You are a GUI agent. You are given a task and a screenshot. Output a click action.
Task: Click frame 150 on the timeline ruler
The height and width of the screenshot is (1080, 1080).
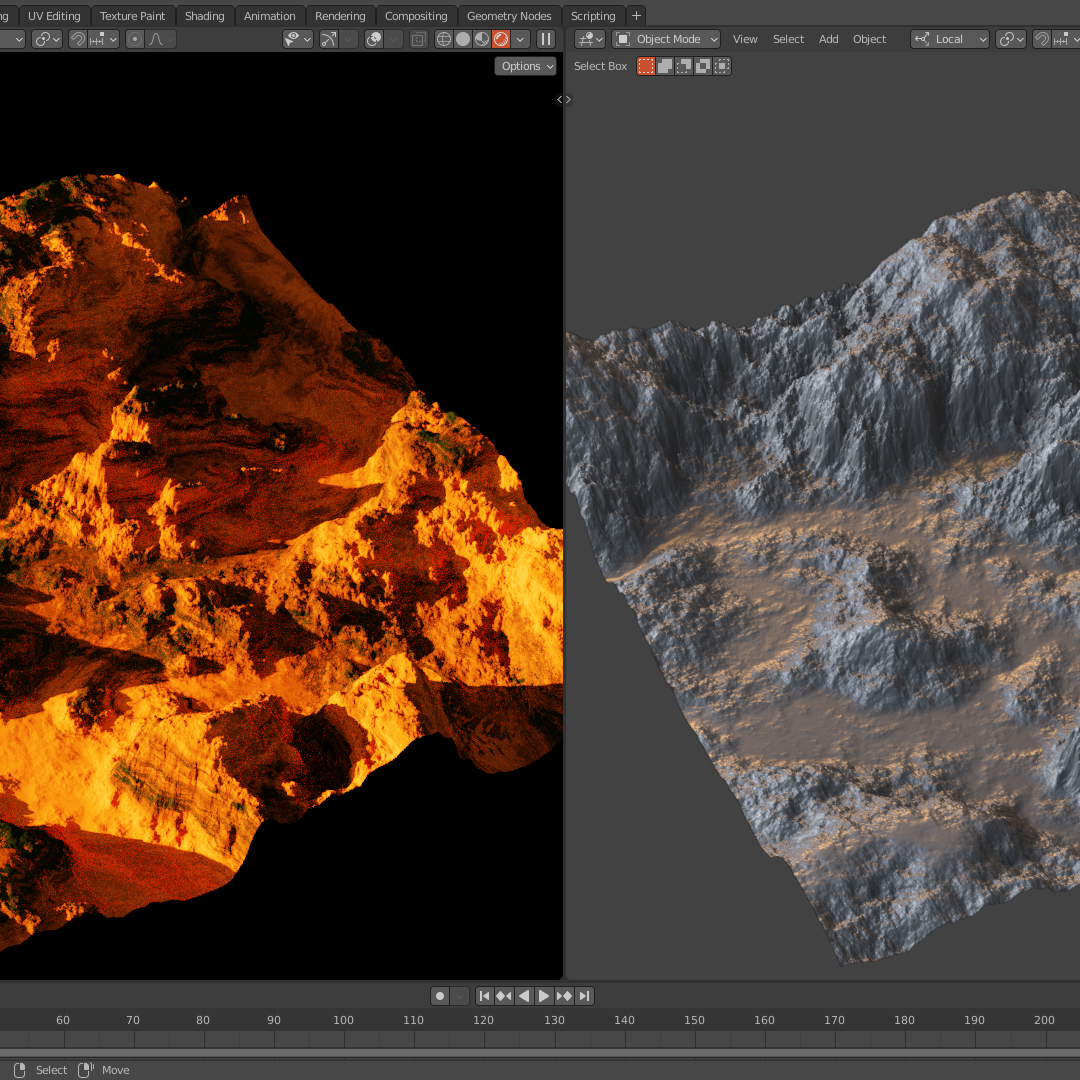(x=694, y=1020)
